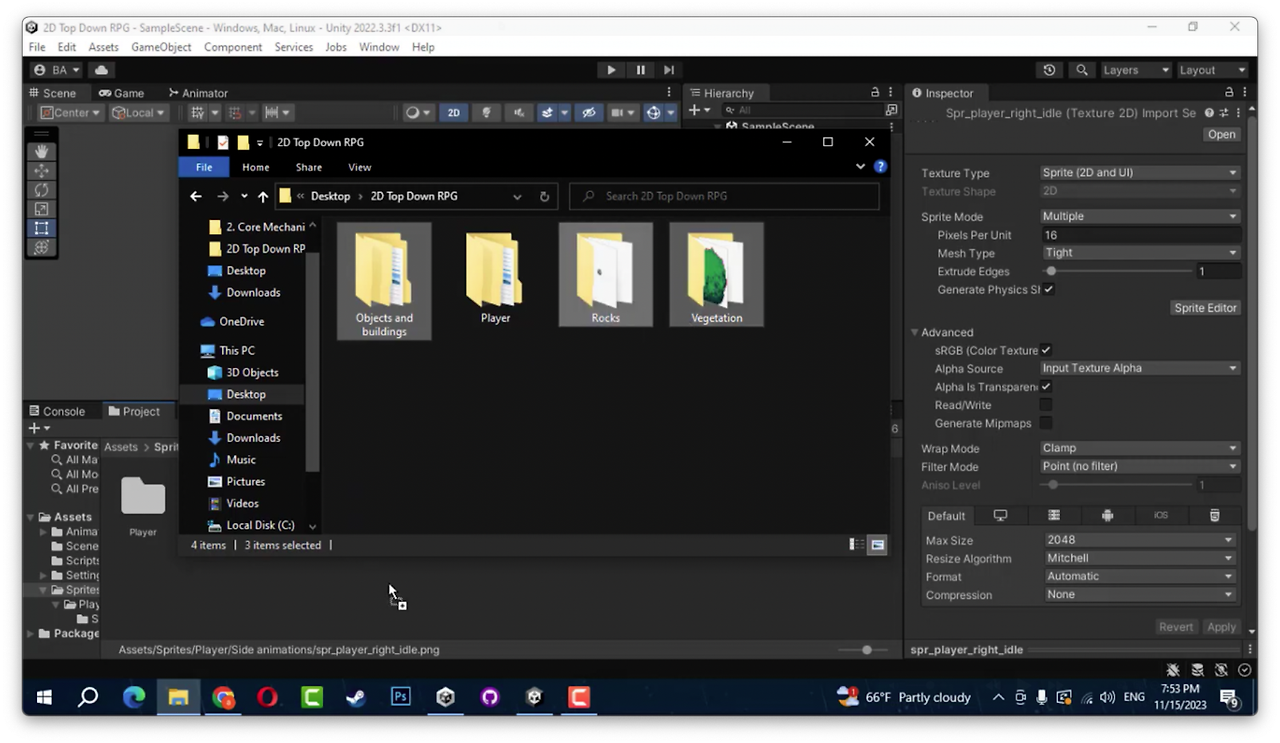Image resolution: width=1280 pixels, height=743 pixels.
Task: Select the Rotate tool in Scene toolbar
Action: [x=41, y=190]
